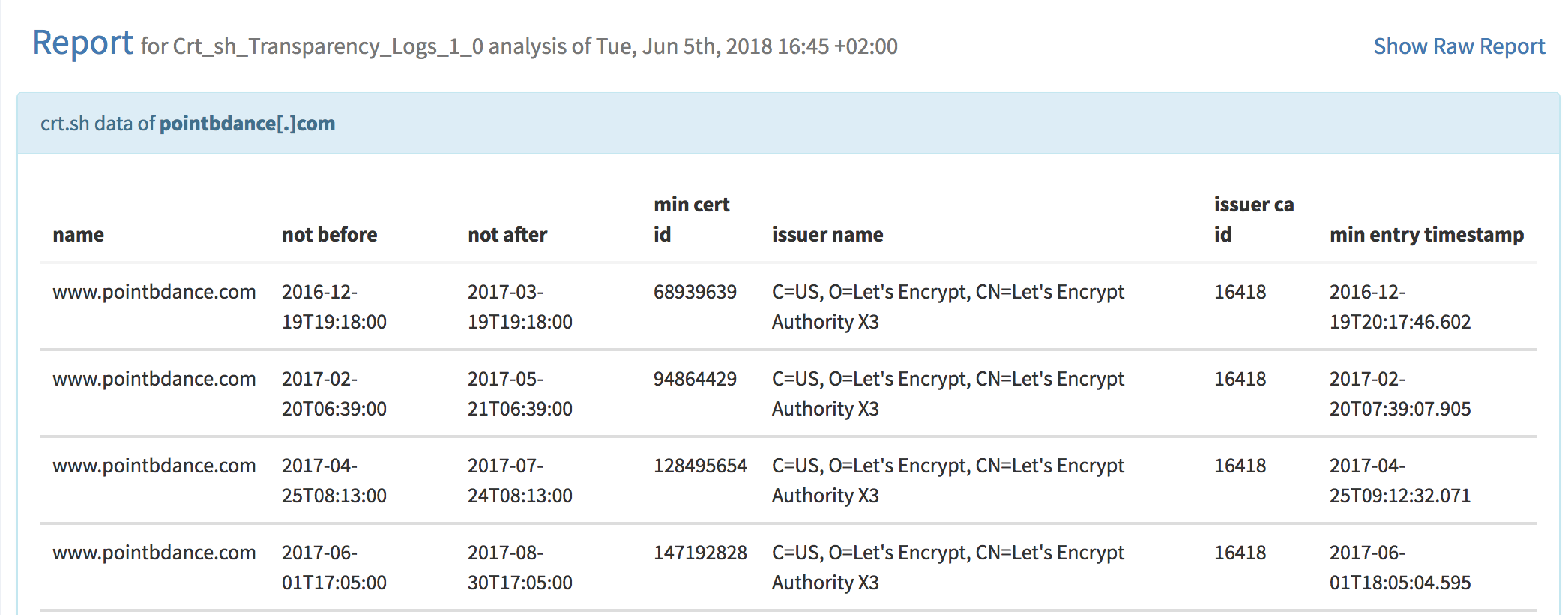Click the Report heading
Viewport: 1568px width, 615px height.
[82, 43]
